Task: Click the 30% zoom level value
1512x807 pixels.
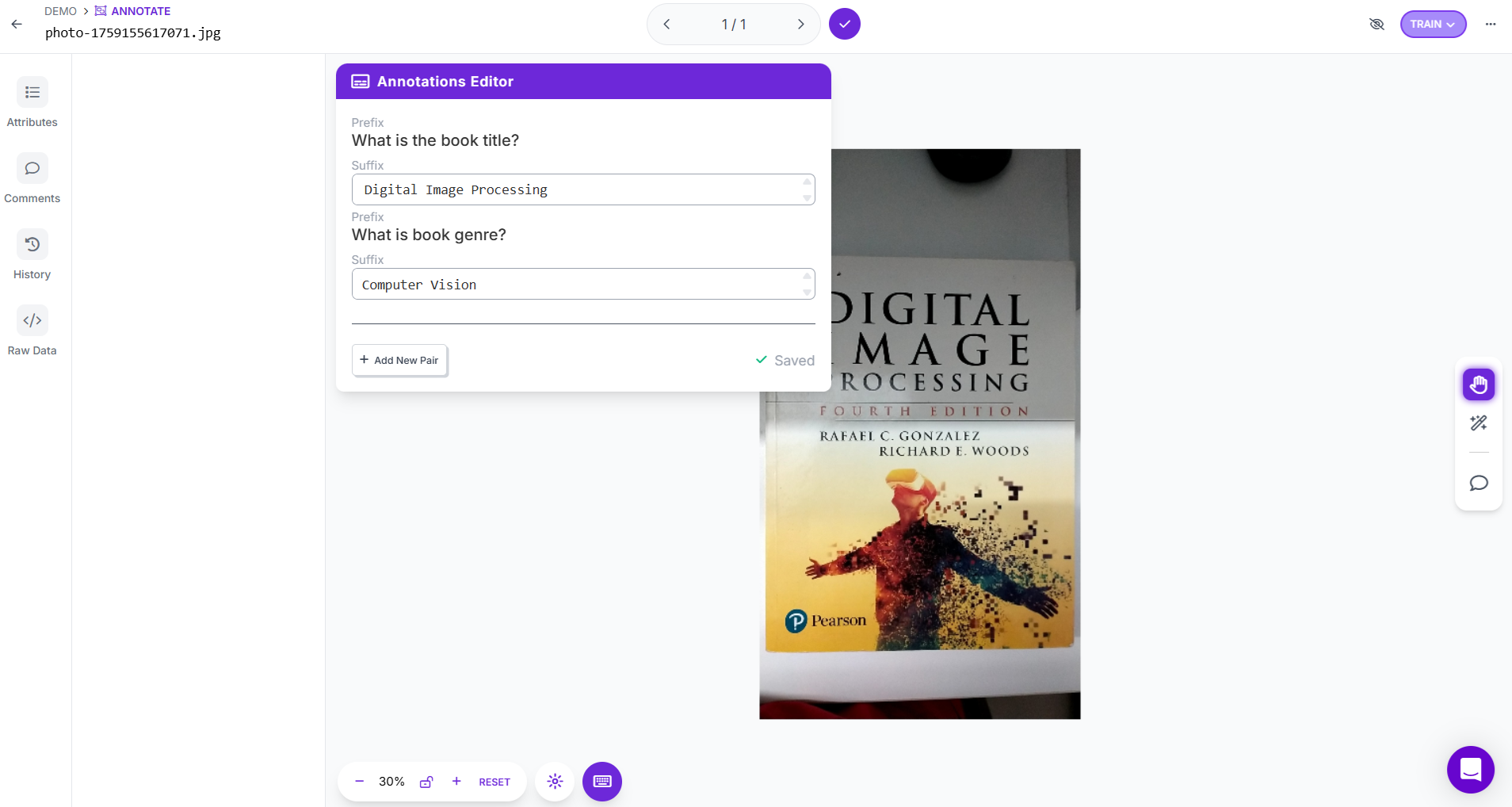Action: [391, 782]
